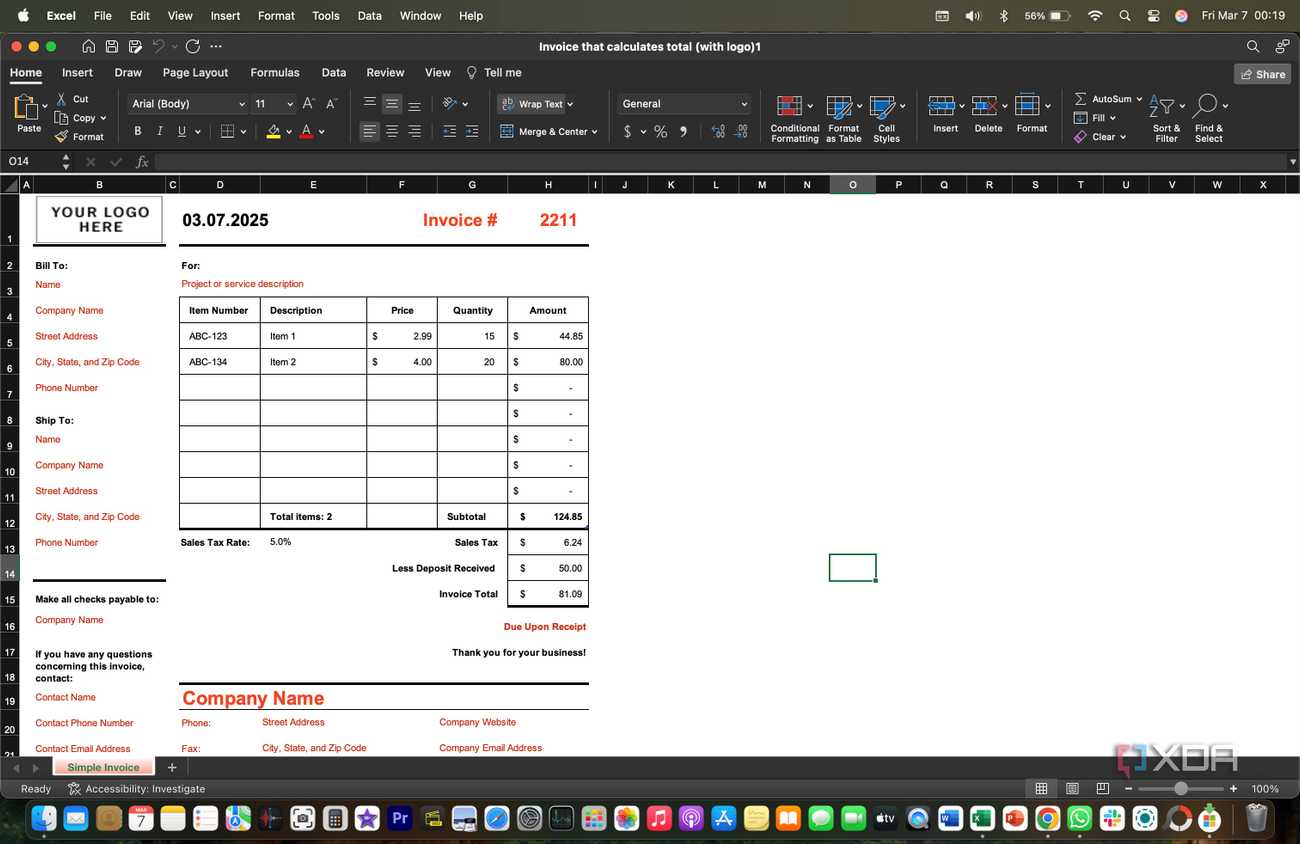Viewport: 1300px width, 844px height.
Task: Apply cell borders icon
Action: [227, 131]
